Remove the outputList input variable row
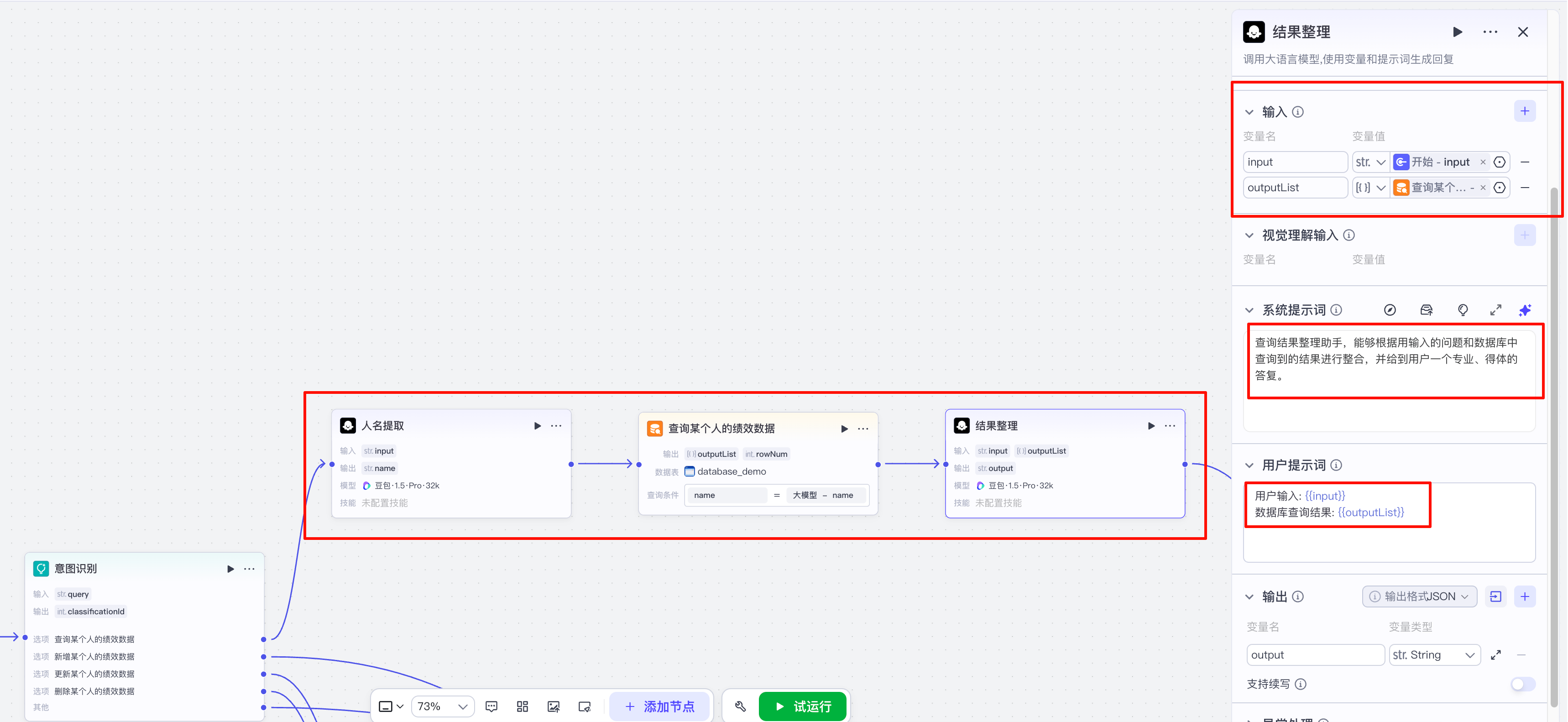 pyautogui.click(x=1525, y=188)
